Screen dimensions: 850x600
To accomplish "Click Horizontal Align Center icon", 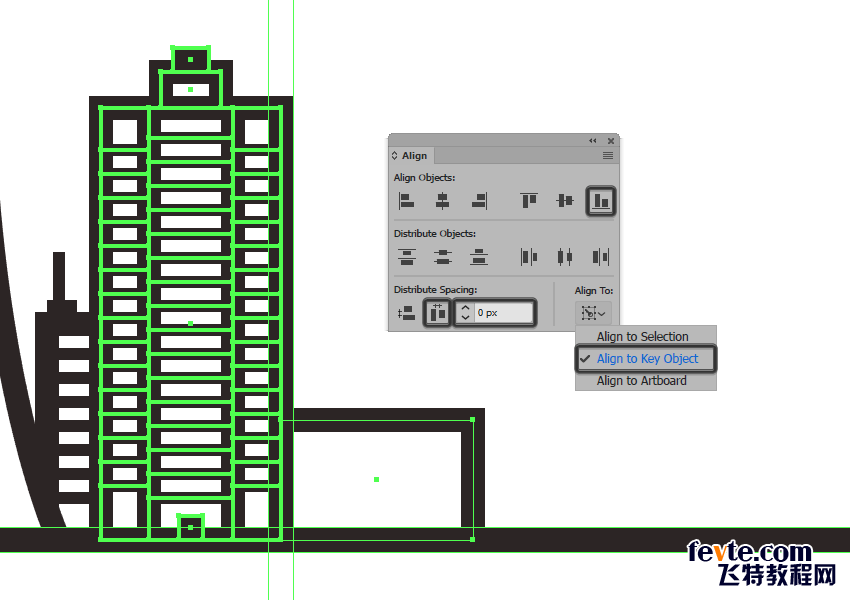I will 442,201.
